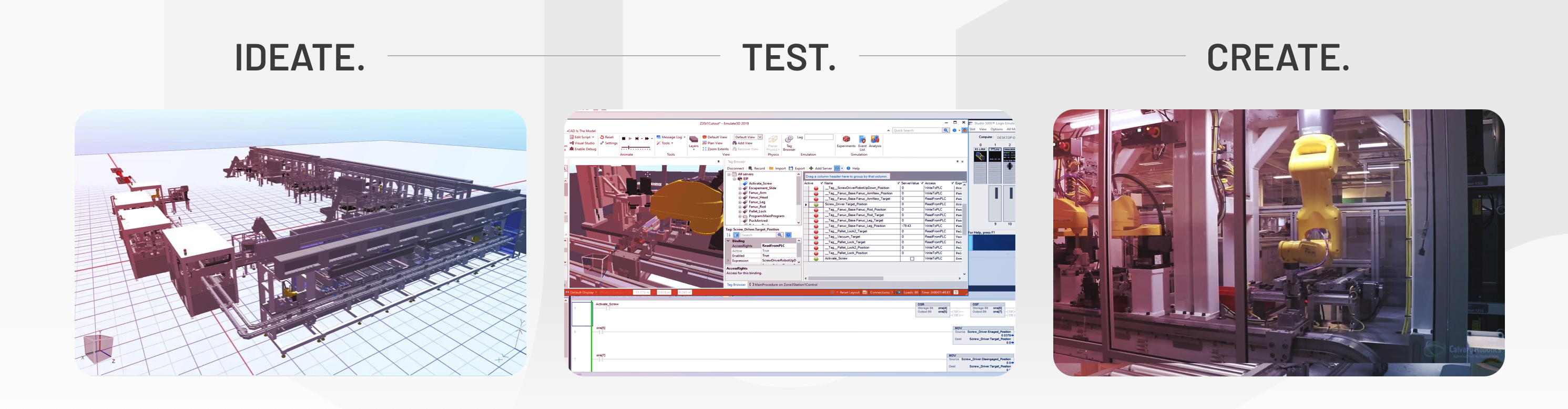Toggle Active for the __Tag__Pallet_Lock_Target row
This screenshot has width=1568, height=409.
click(816, 242)
